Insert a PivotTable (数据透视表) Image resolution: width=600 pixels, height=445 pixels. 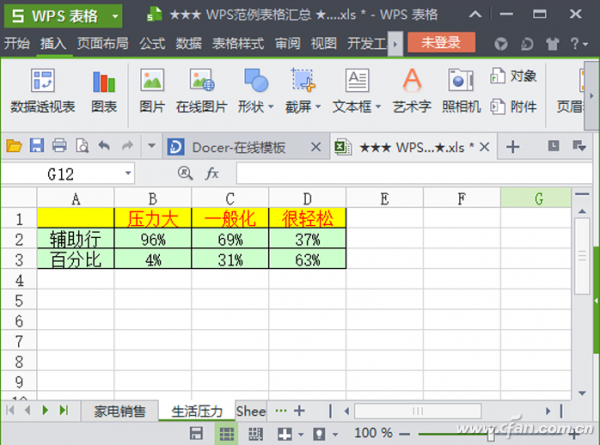point(42,91)
